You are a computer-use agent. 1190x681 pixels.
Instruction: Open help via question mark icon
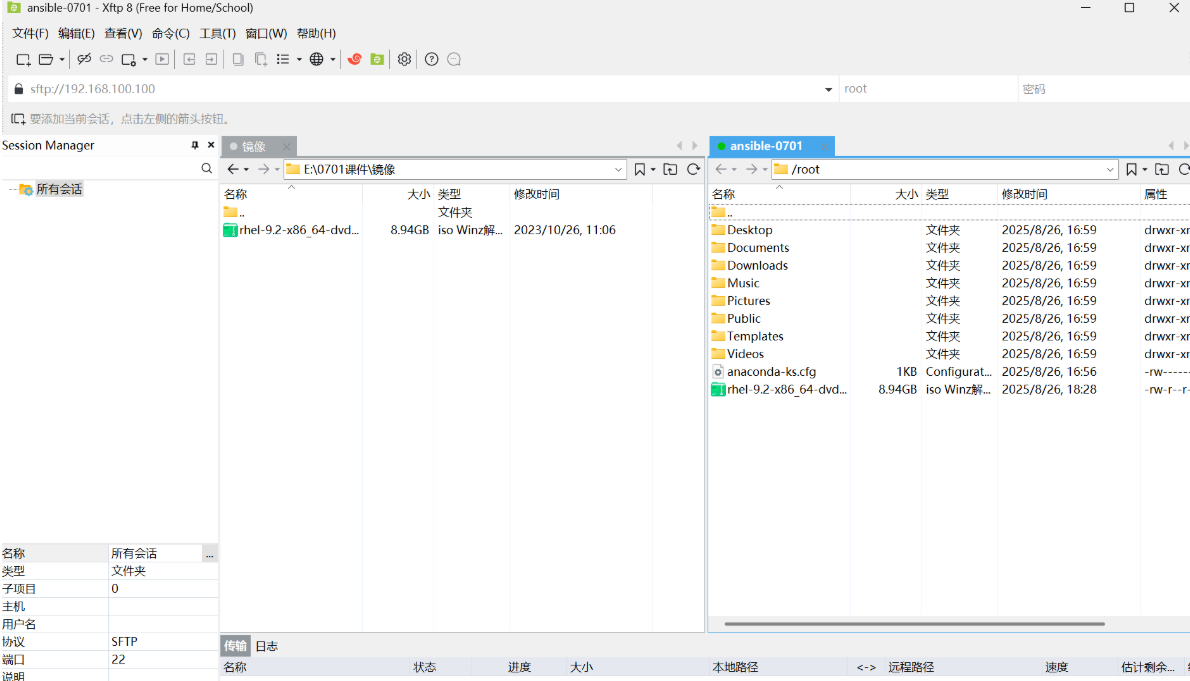coord(431,59)
